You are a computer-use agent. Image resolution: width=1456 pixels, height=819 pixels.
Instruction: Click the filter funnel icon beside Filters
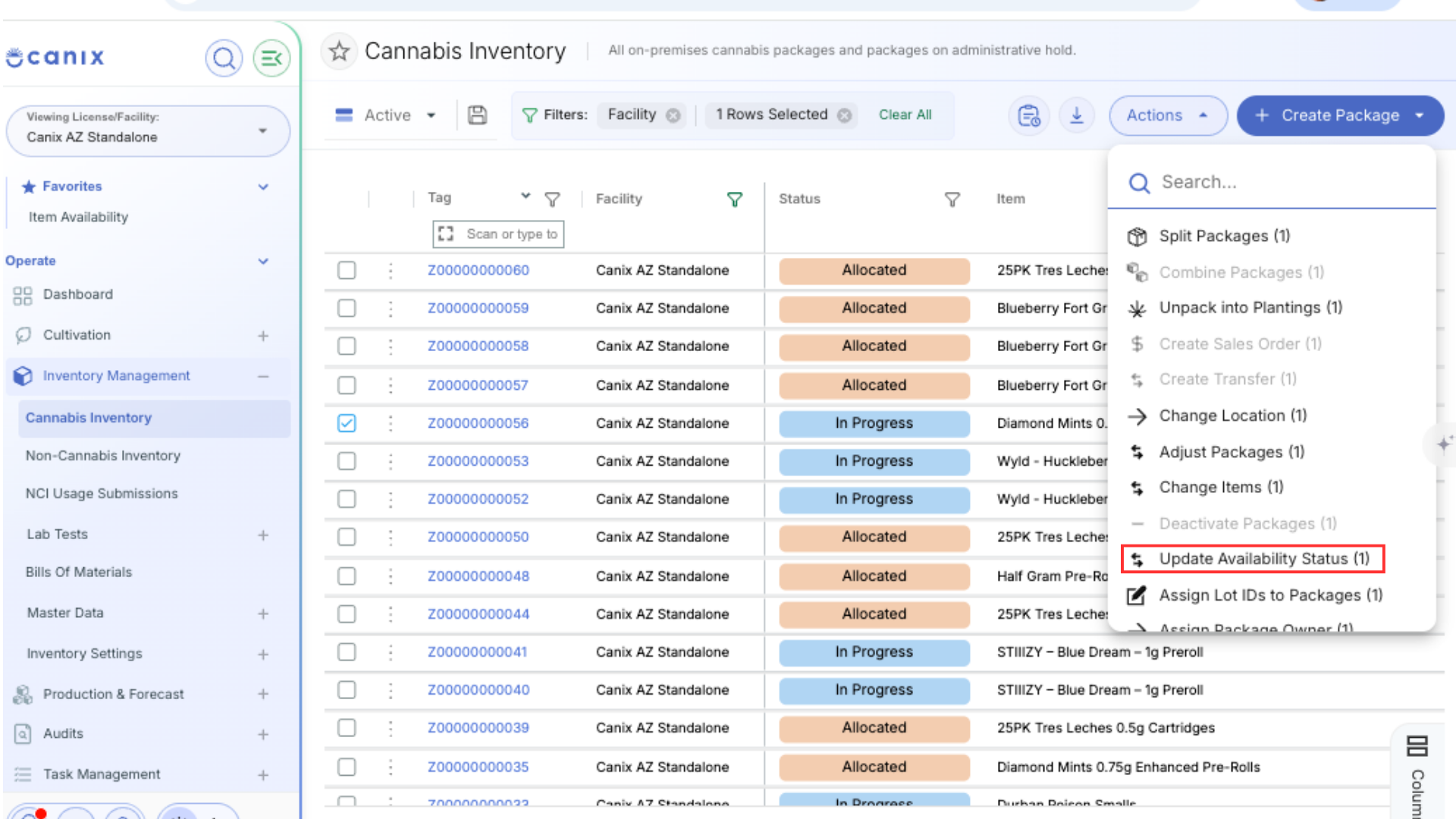[x=529, y=115]
